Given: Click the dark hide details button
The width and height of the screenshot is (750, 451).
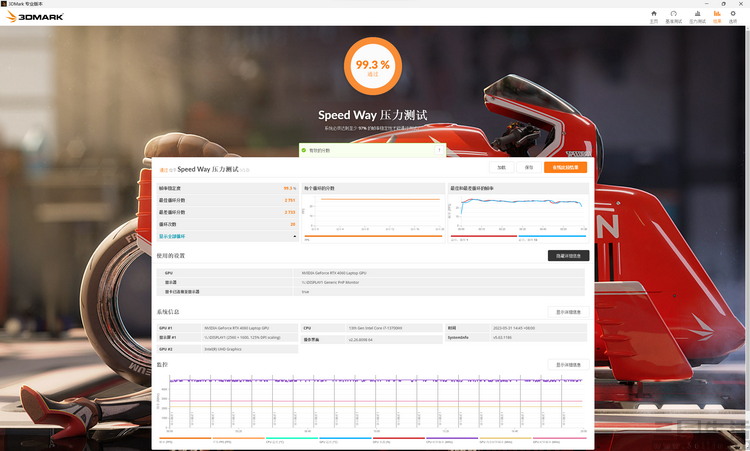Looking at the screenshot, I should (x=568, y=256).
